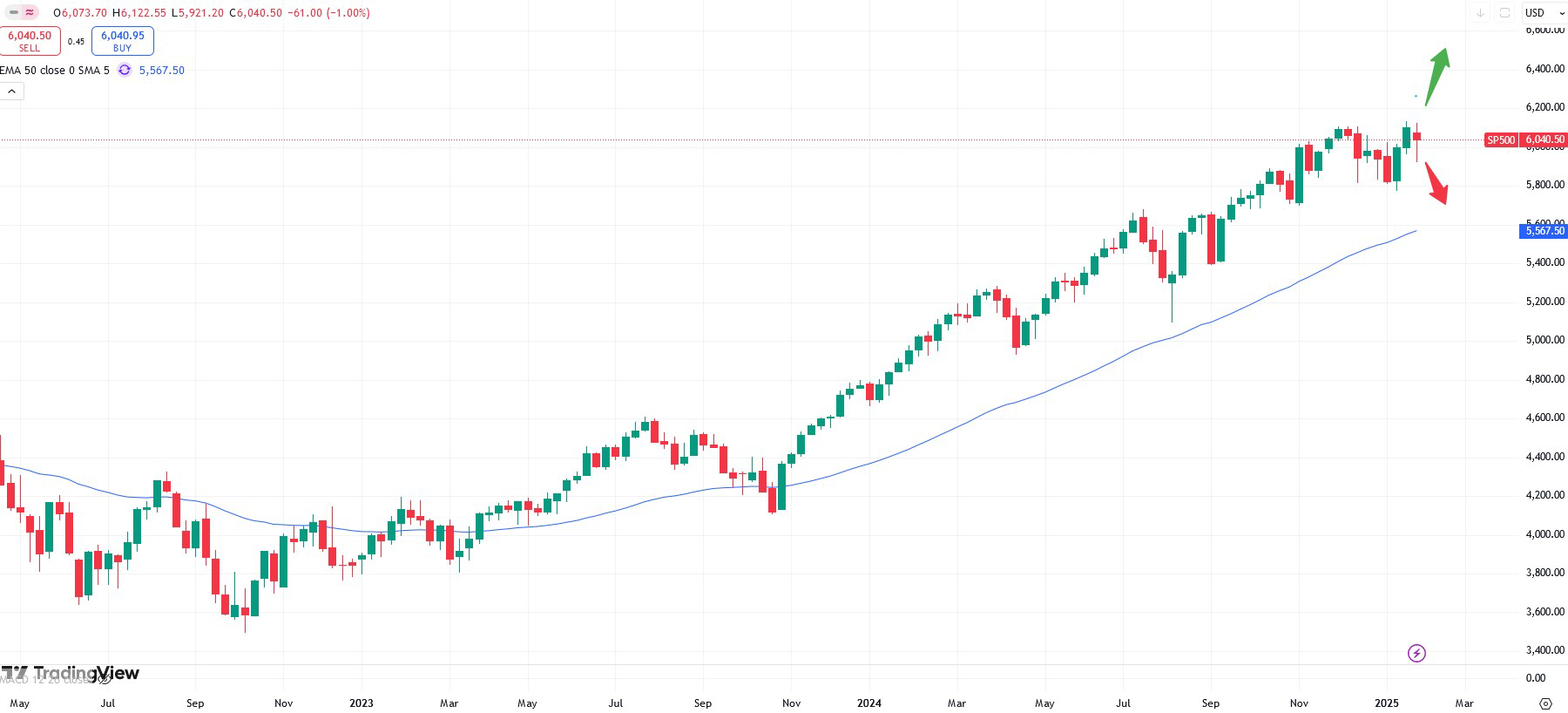Click the purple lightning bolt icon
Viewport: 1568px width, 713px height.
click(1416, 653)
